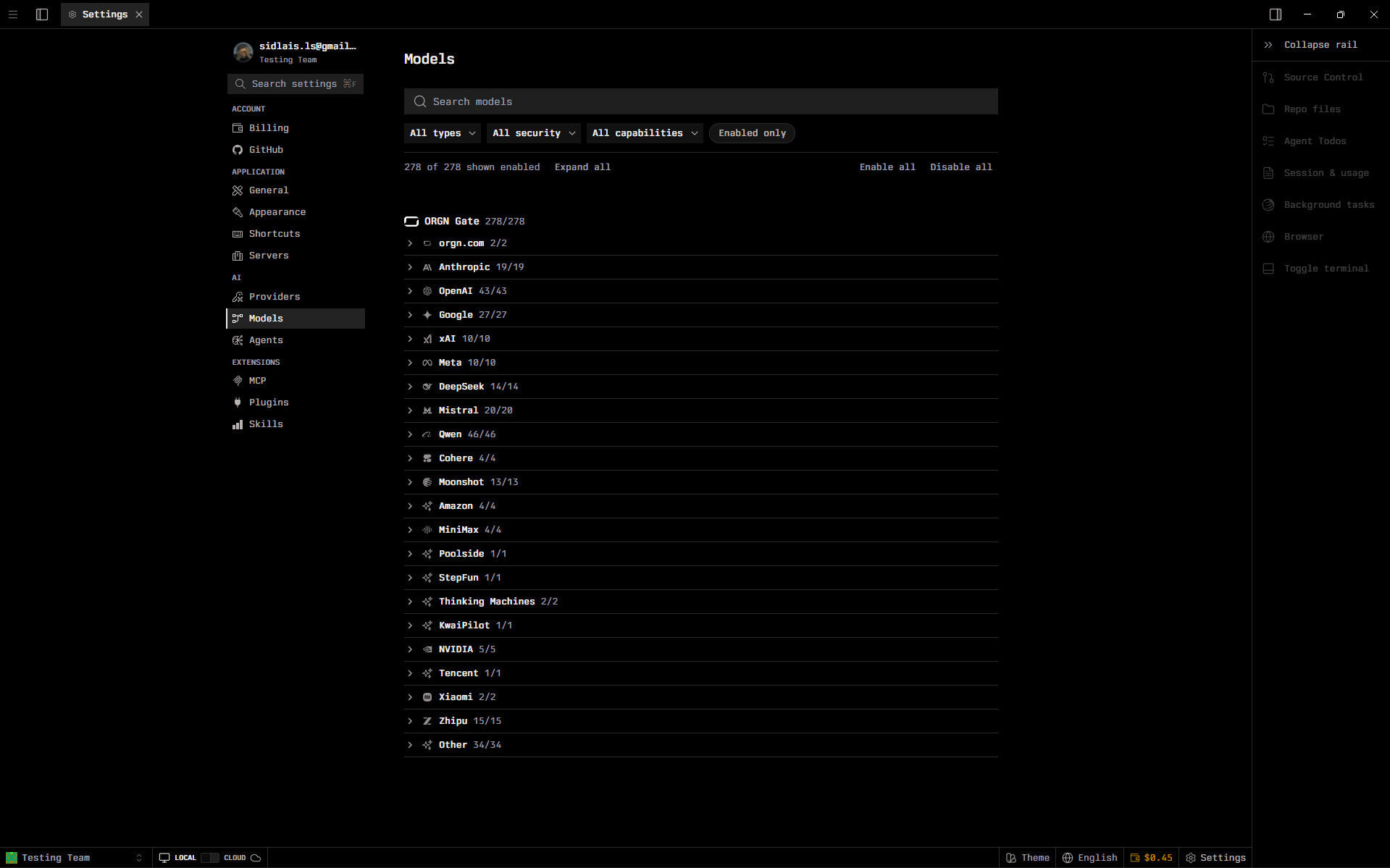Click the Zhipu provider logo
Viewport: 1390px width, 868px height.
427,721
